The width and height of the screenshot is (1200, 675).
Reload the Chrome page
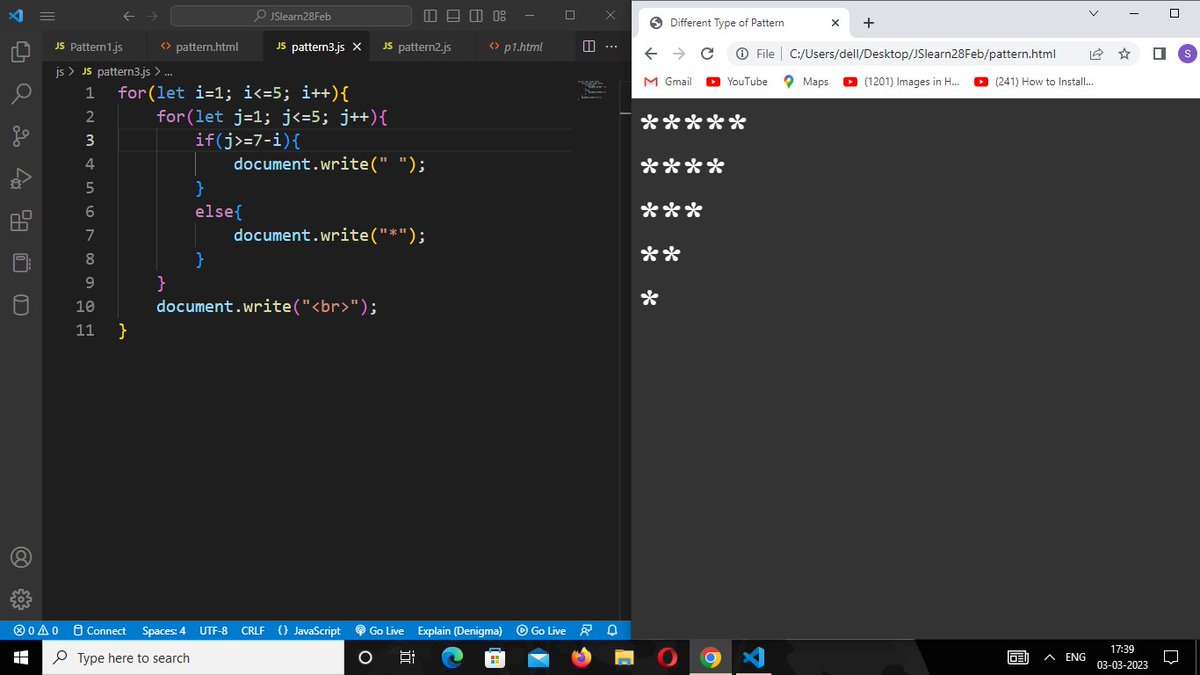click(x=707, y=54)
